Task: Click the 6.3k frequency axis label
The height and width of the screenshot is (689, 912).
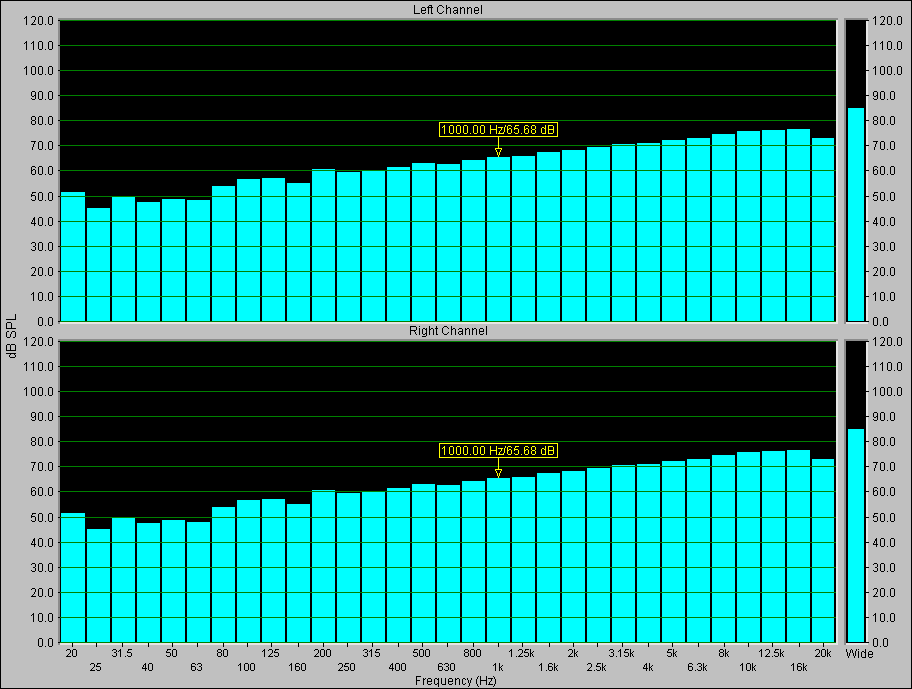Action: click(x=697, y=667)
